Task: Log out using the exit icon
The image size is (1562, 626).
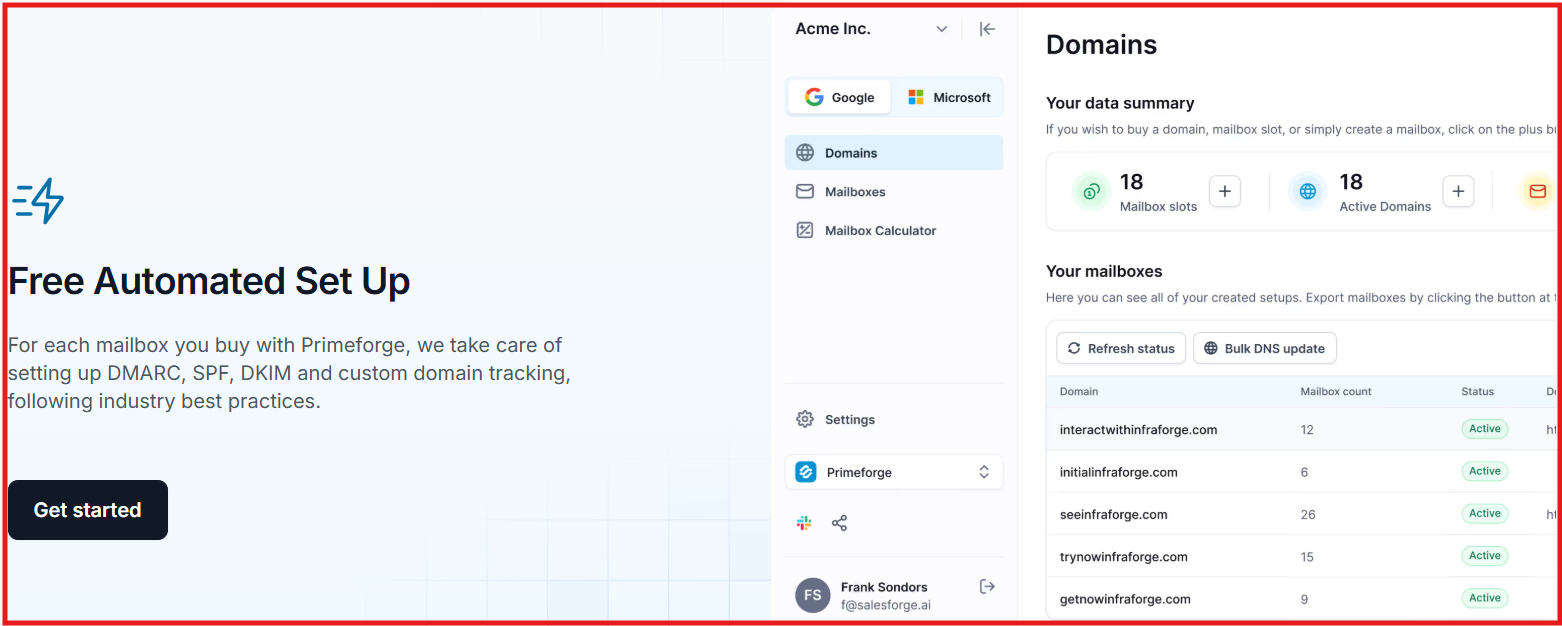Action: click(x=987, y=586)
